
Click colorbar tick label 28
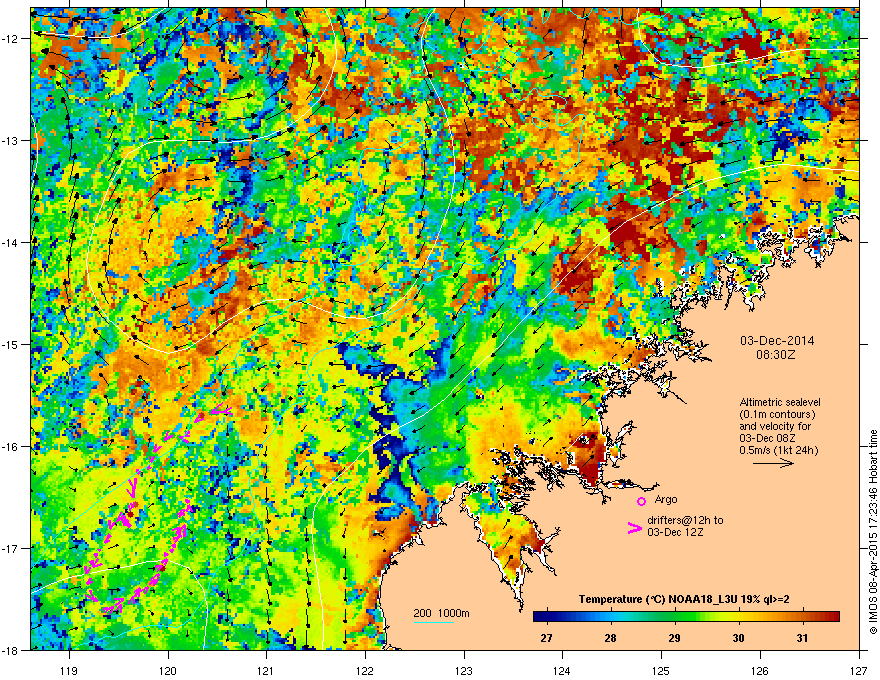610,638
